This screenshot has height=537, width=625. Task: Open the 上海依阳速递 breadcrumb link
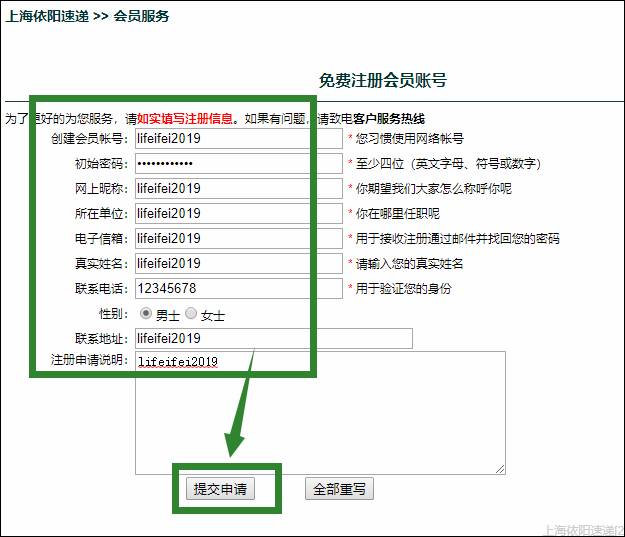tap(46, 16)
